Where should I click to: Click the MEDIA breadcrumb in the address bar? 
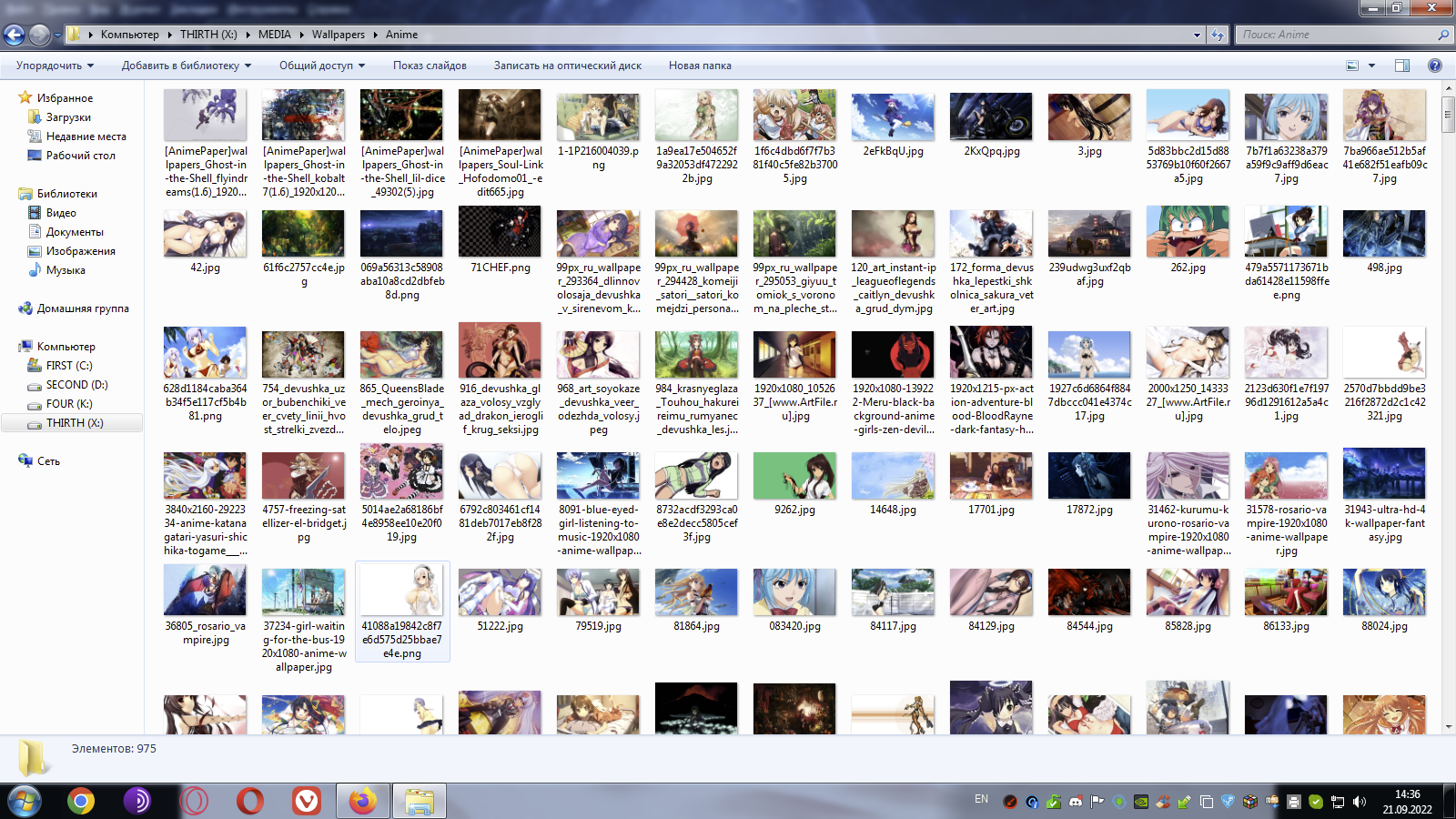[x=274, y=35]
